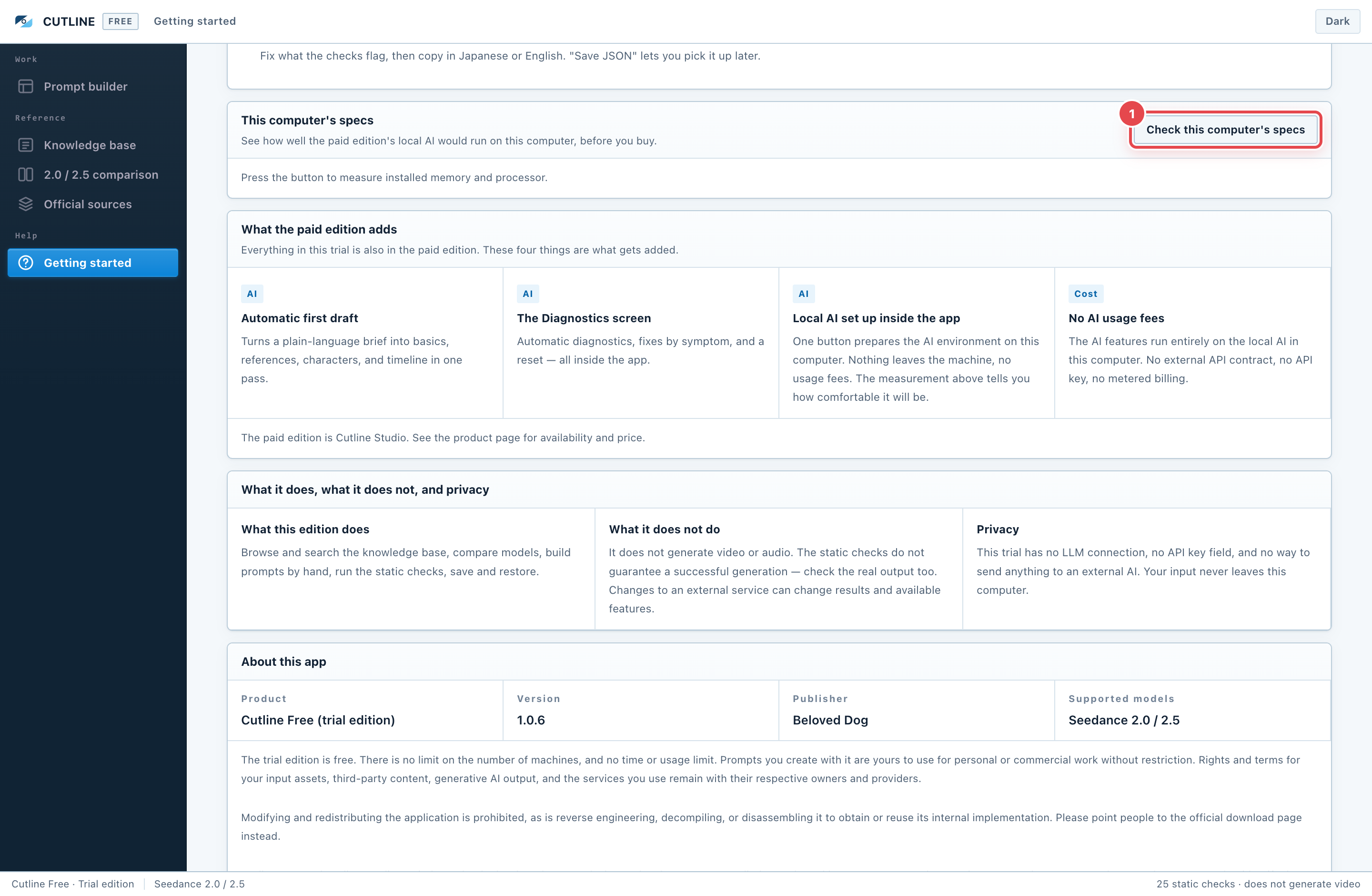
Task: Click 'The trial edition is free' paragraph
Action: [x=770, y=769]
